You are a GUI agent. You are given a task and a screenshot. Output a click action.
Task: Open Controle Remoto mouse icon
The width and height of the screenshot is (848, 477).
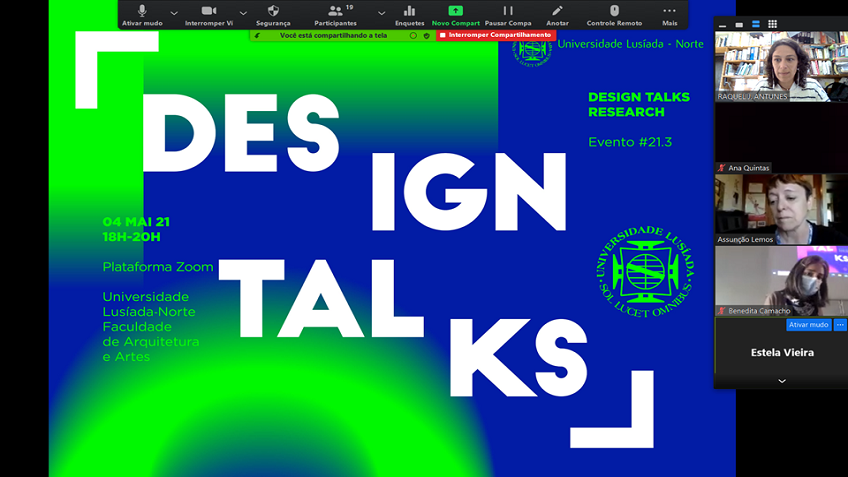point(614,11)
